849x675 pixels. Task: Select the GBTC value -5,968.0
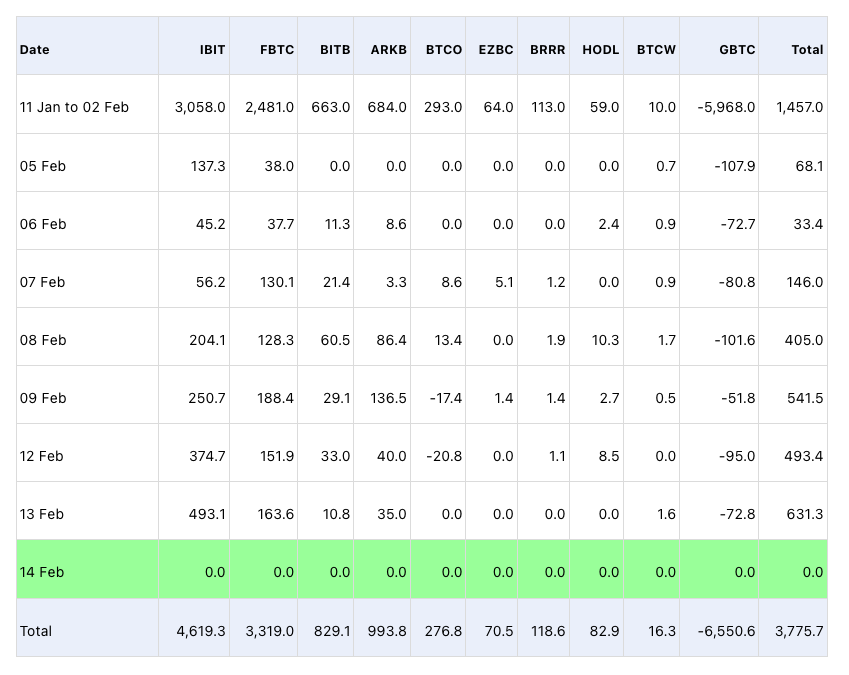click(x=726, y=107)
